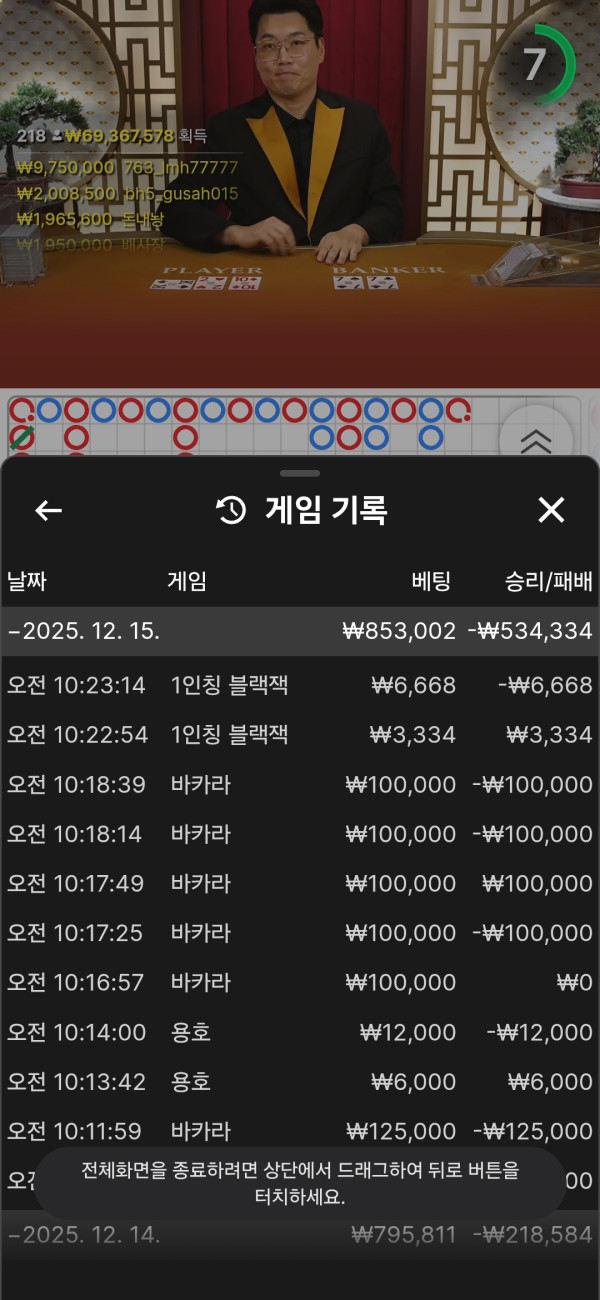Open the 10:22:54 1인칭 블랙잭 record
This screenshot has width=600, height=1300.
pyautogui.click(x=300, y=735)
